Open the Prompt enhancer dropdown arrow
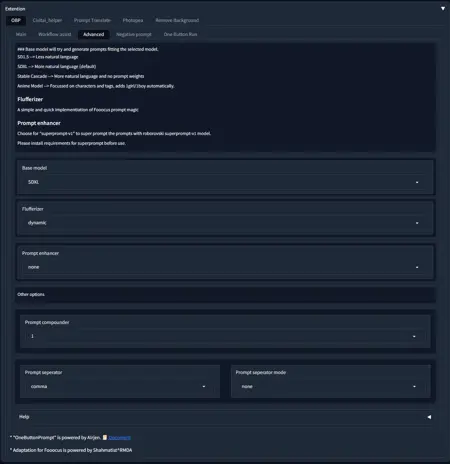450x464 pixels. (417, 267)
